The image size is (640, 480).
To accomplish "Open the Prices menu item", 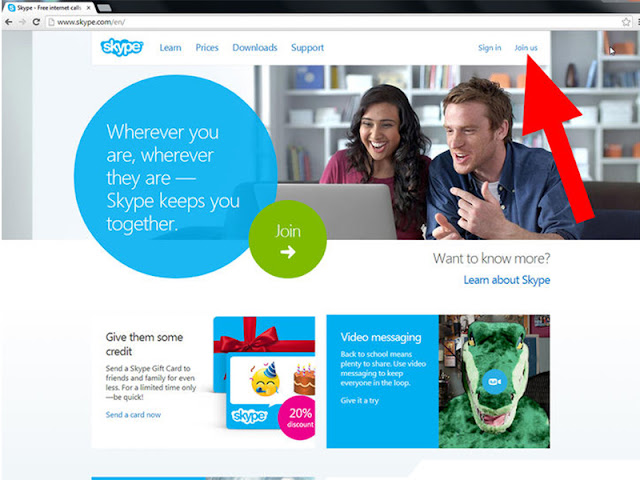I will click(207, 48).
